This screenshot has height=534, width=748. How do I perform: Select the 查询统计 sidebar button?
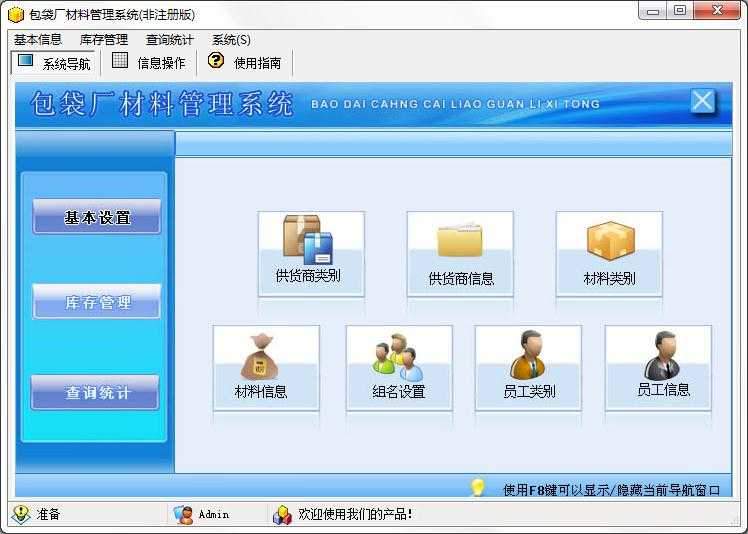(95, 392)
